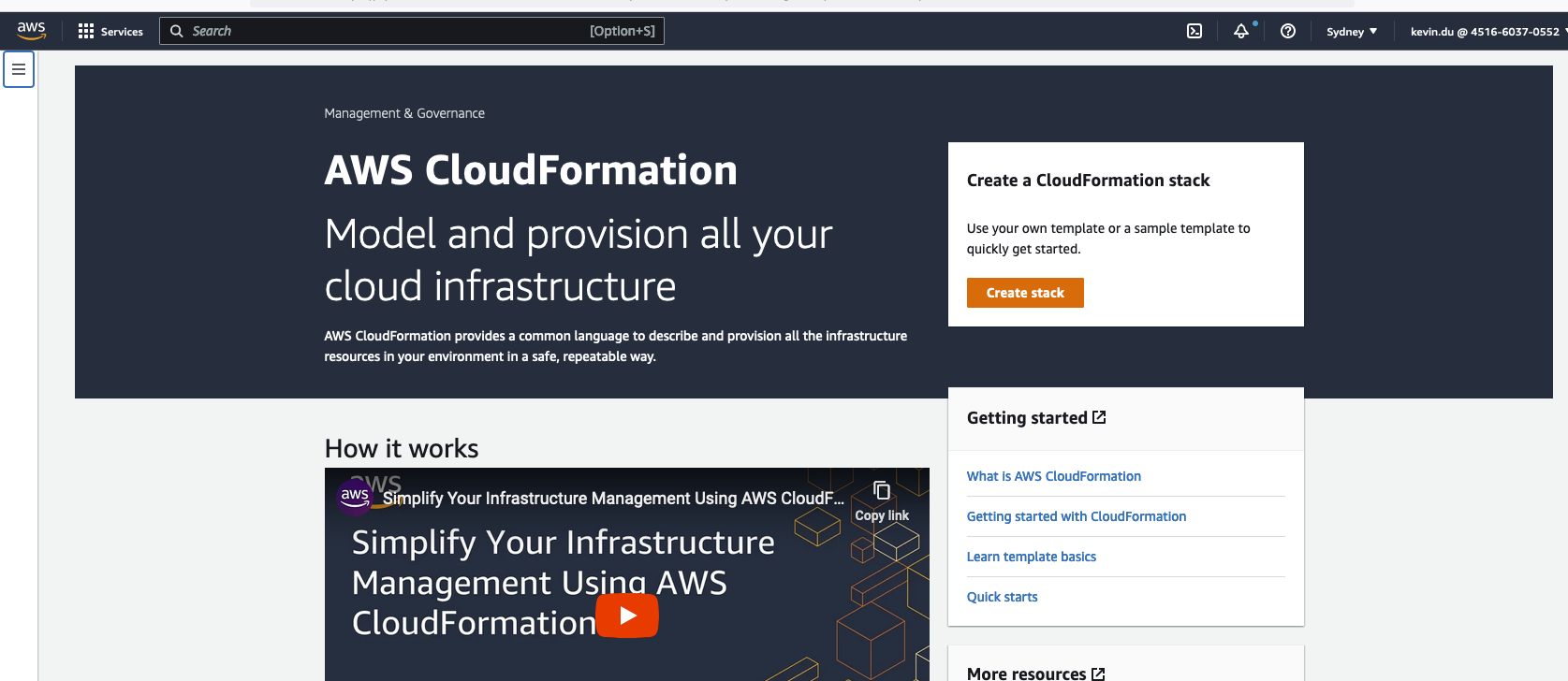Open the kevin.du account menu
The image size is (1568, 681).
pyautogui.click(x=1488, y=31)
